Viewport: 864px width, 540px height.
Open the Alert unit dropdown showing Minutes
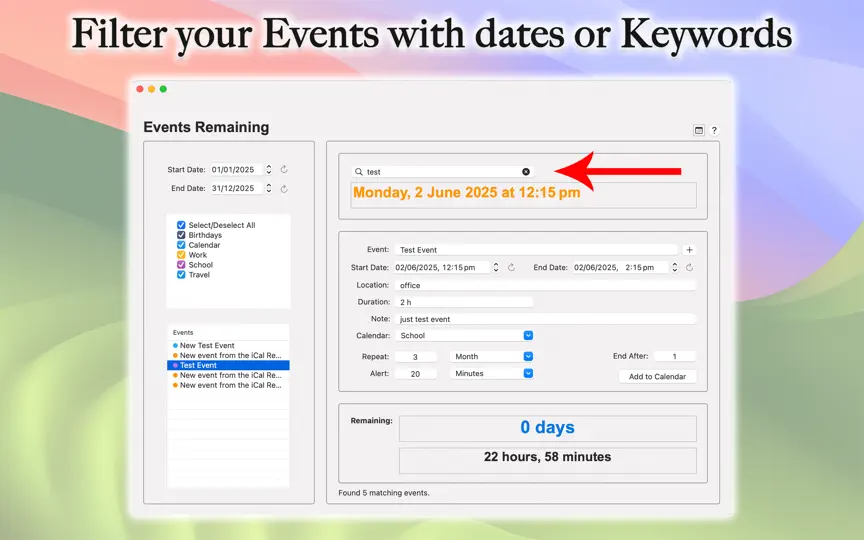pos(492,374)
